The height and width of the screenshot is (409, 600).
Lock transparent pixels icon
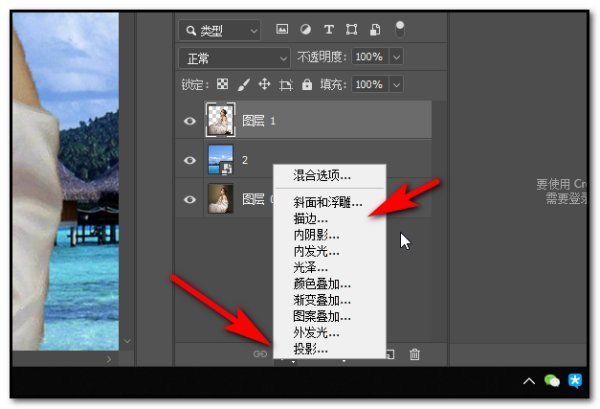click(x=221, y=85)
